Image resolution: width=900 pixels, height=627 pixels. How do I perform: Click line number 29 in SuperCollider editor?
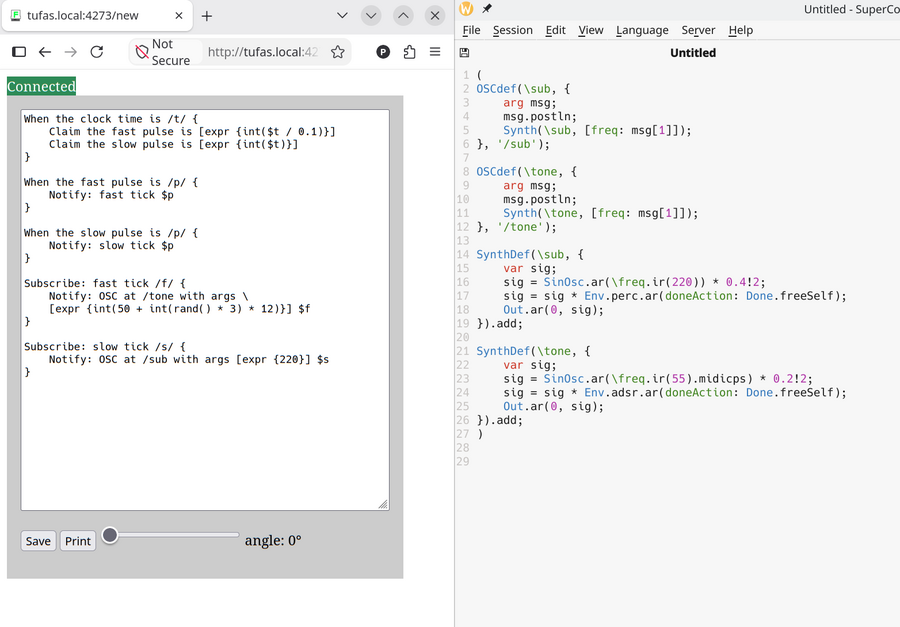click(x=463, y=462)
